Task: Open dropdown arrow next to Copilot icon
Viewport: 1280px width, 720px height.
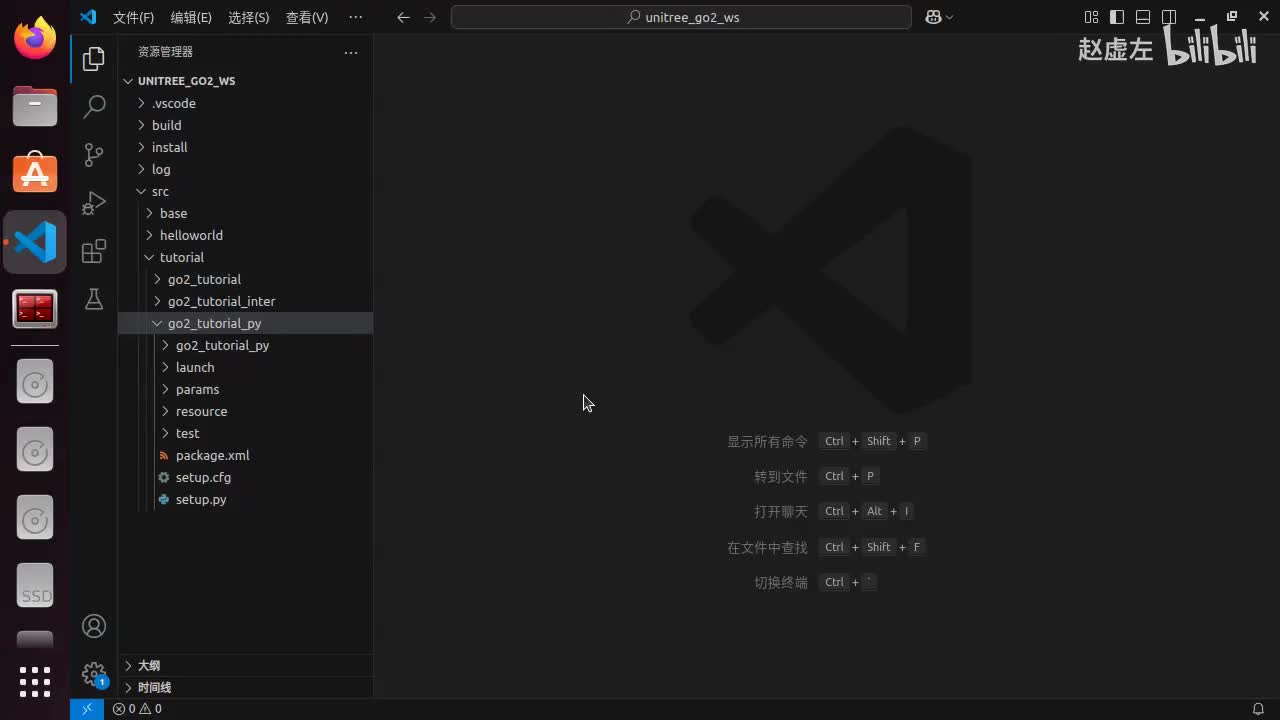Action: pyautogui.click(x=949, y=17)
